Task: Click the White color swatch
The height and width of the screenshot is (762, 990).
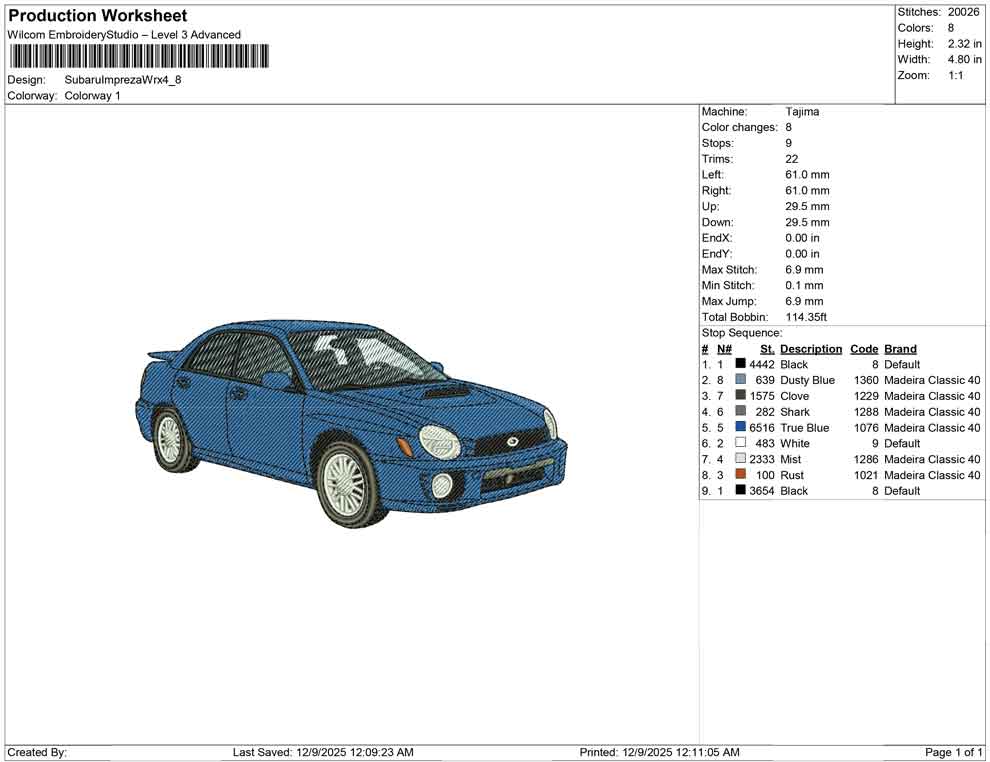Action: [x=741, y=443]
